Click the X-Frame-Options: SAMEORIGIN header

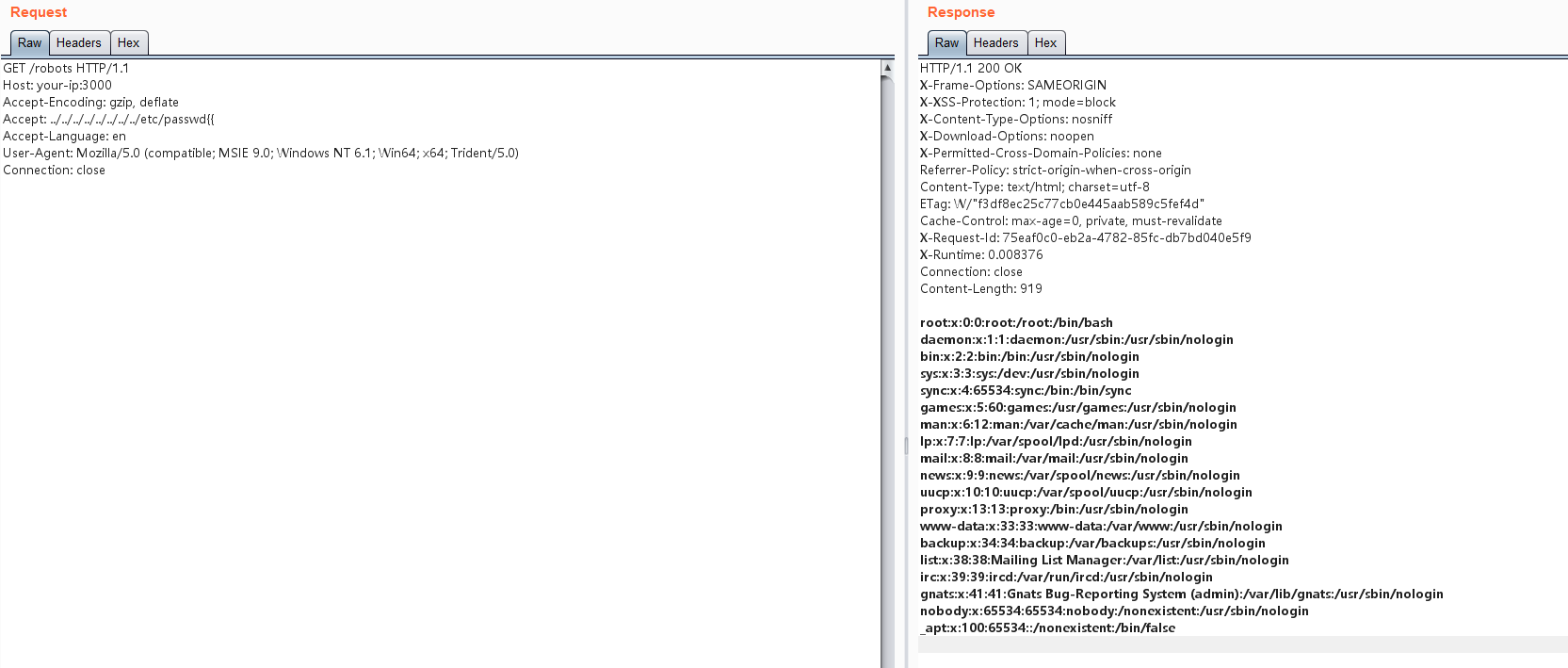(x=1013, y=86)
